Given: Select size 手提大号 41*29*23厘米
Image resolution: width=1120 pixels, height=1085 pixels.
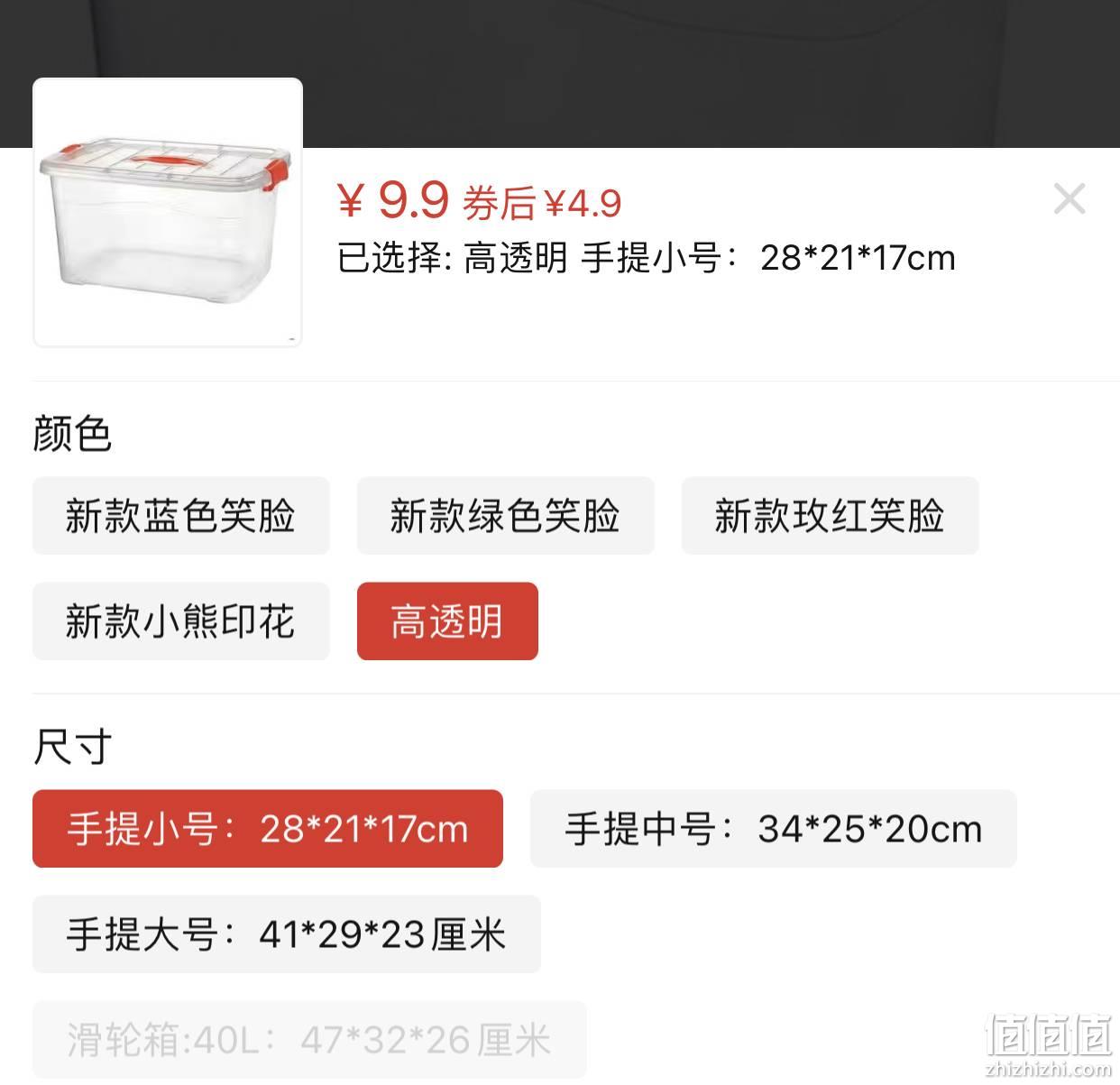Looking at the screenshot, I should (x=287, y=934).
